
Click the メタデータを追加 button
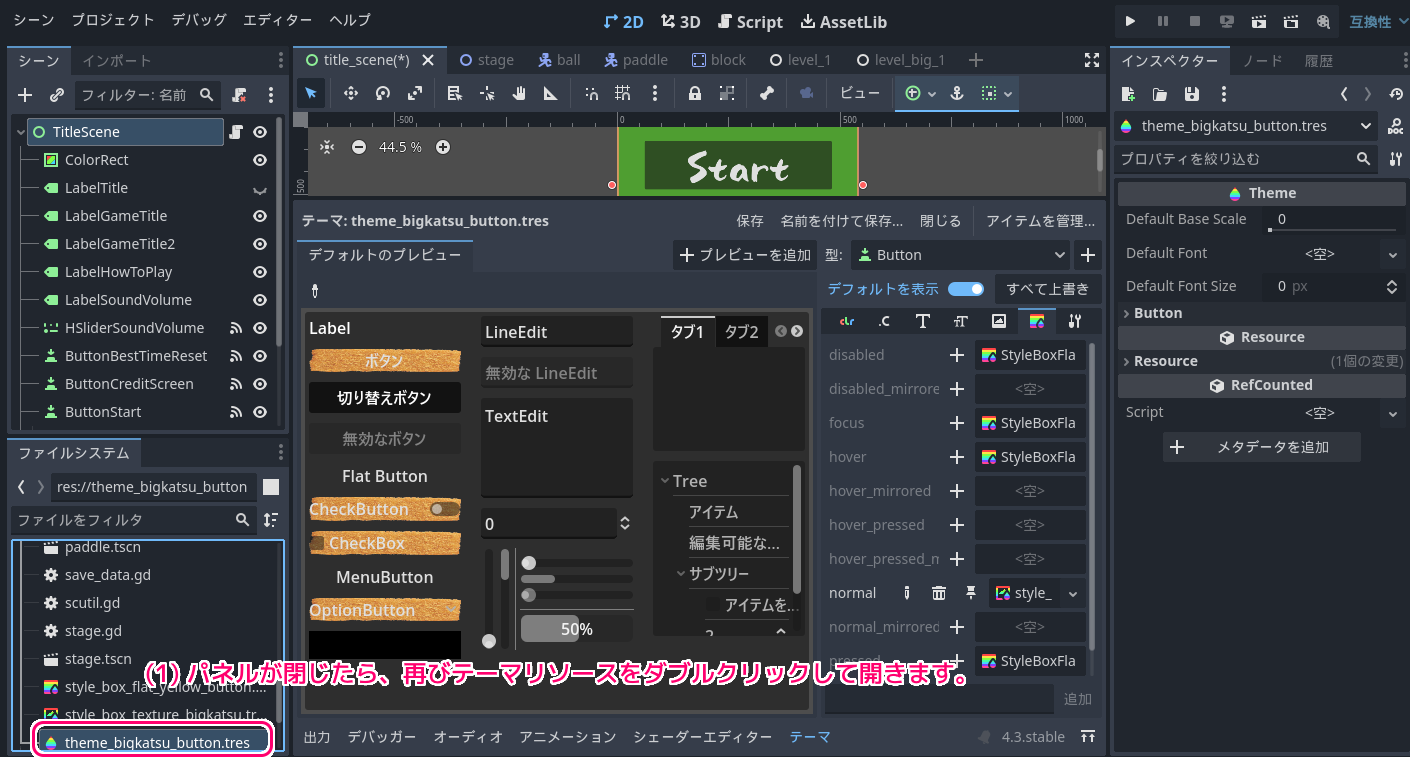click(1262, 447)
